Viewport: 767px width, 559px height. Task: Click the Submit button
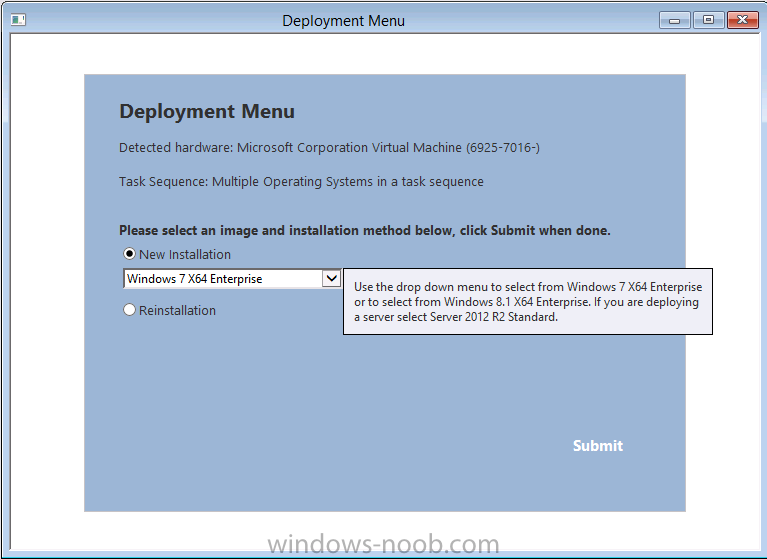tap(598, 446)
